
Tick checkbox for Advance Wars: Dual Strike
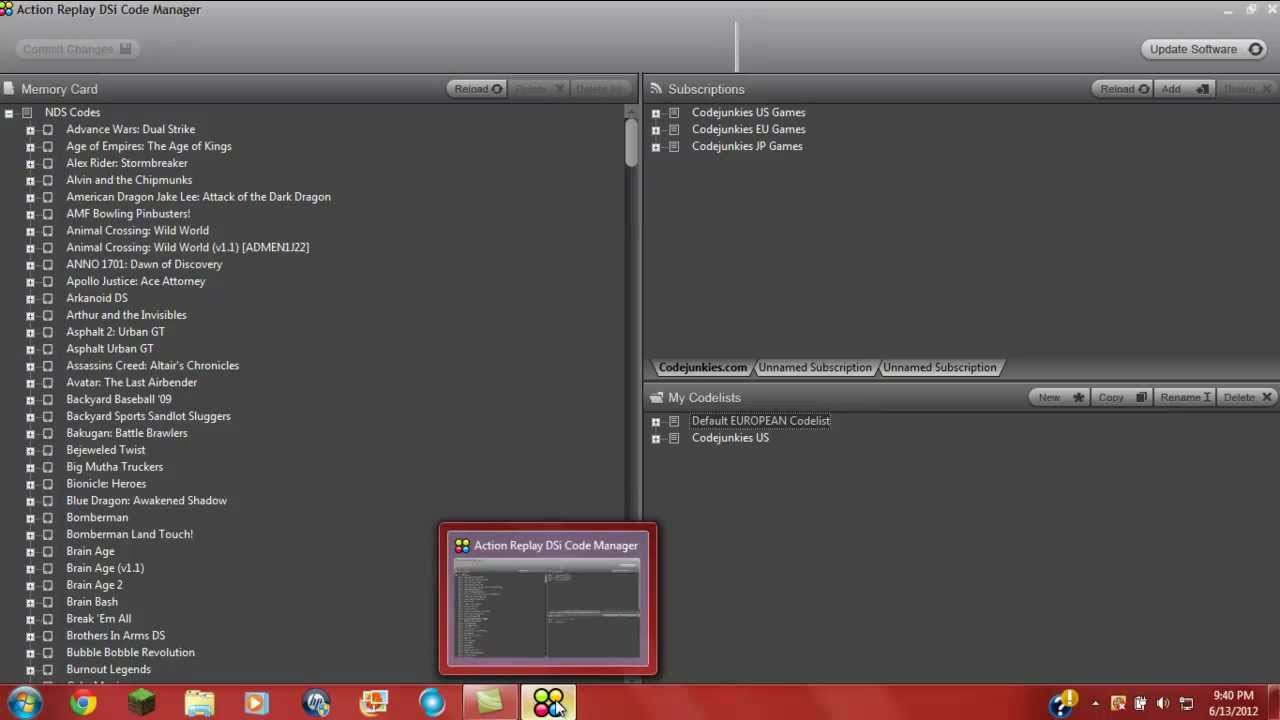(x=47, y=130)
